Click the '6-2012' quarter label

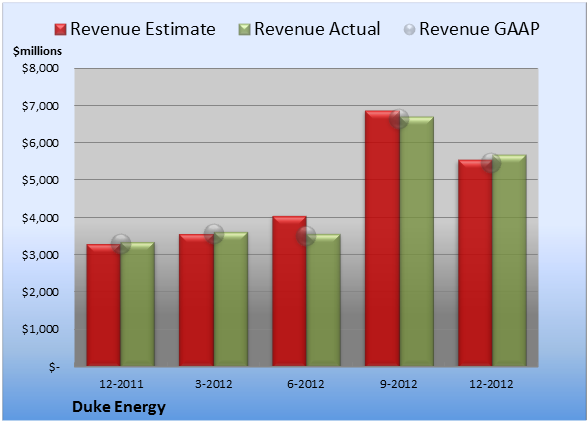306,384
